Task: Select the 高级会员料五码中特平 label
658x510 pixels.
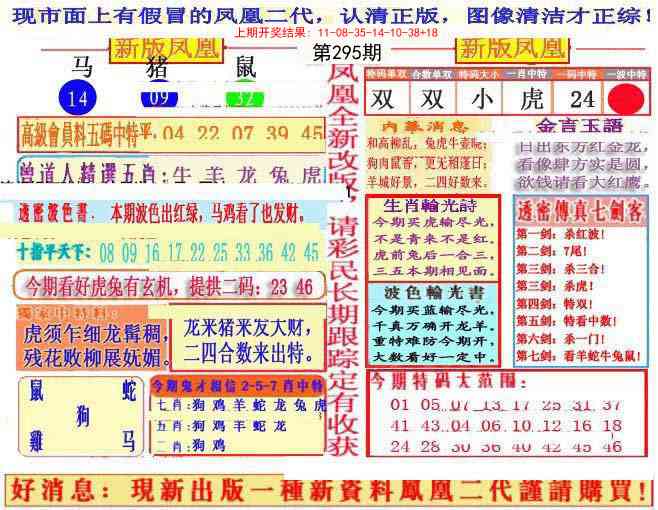Action: tap(85, 133)
